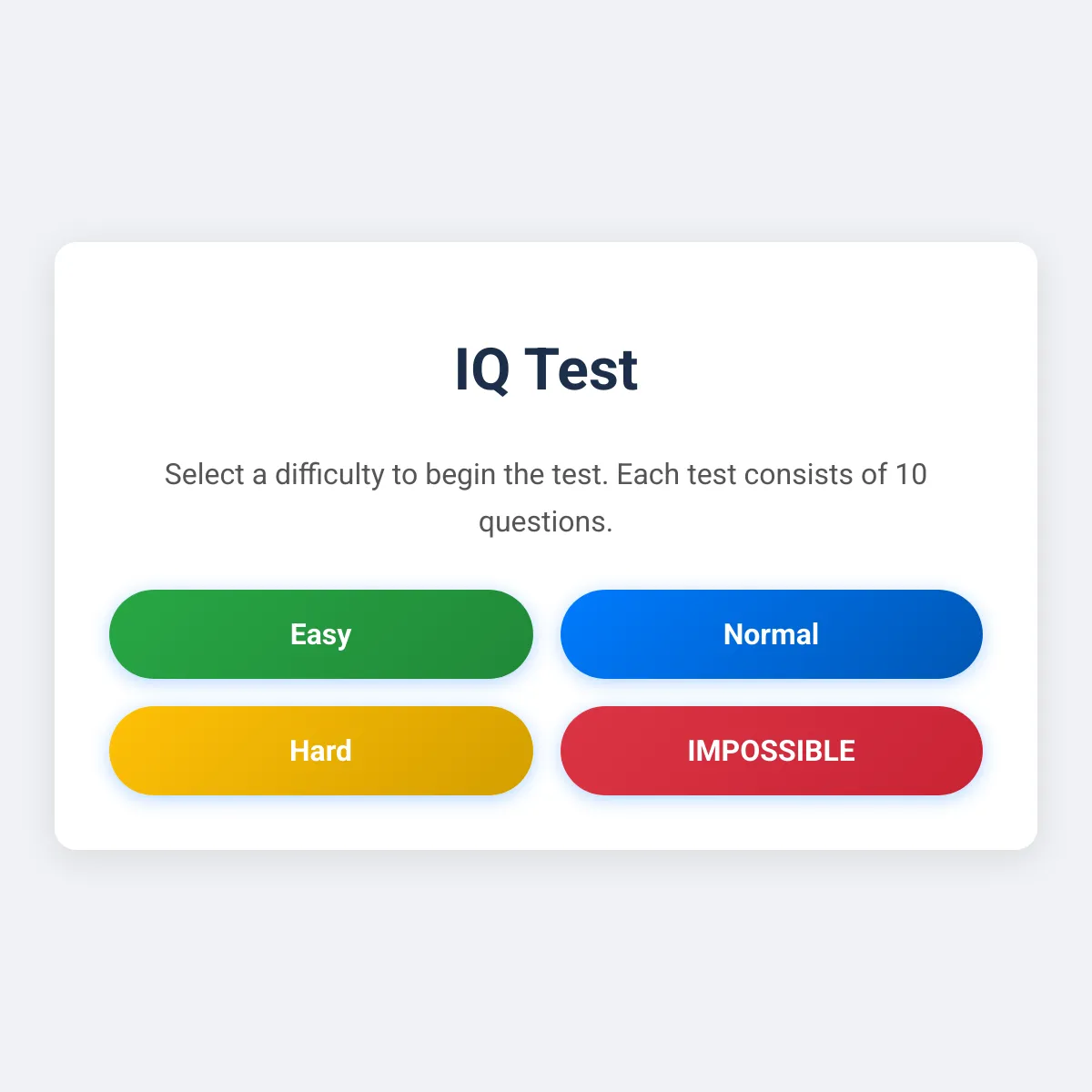This screenshot has height=1092, width=1092.
Task: Start the test on Hard
Action: point(320,751)
